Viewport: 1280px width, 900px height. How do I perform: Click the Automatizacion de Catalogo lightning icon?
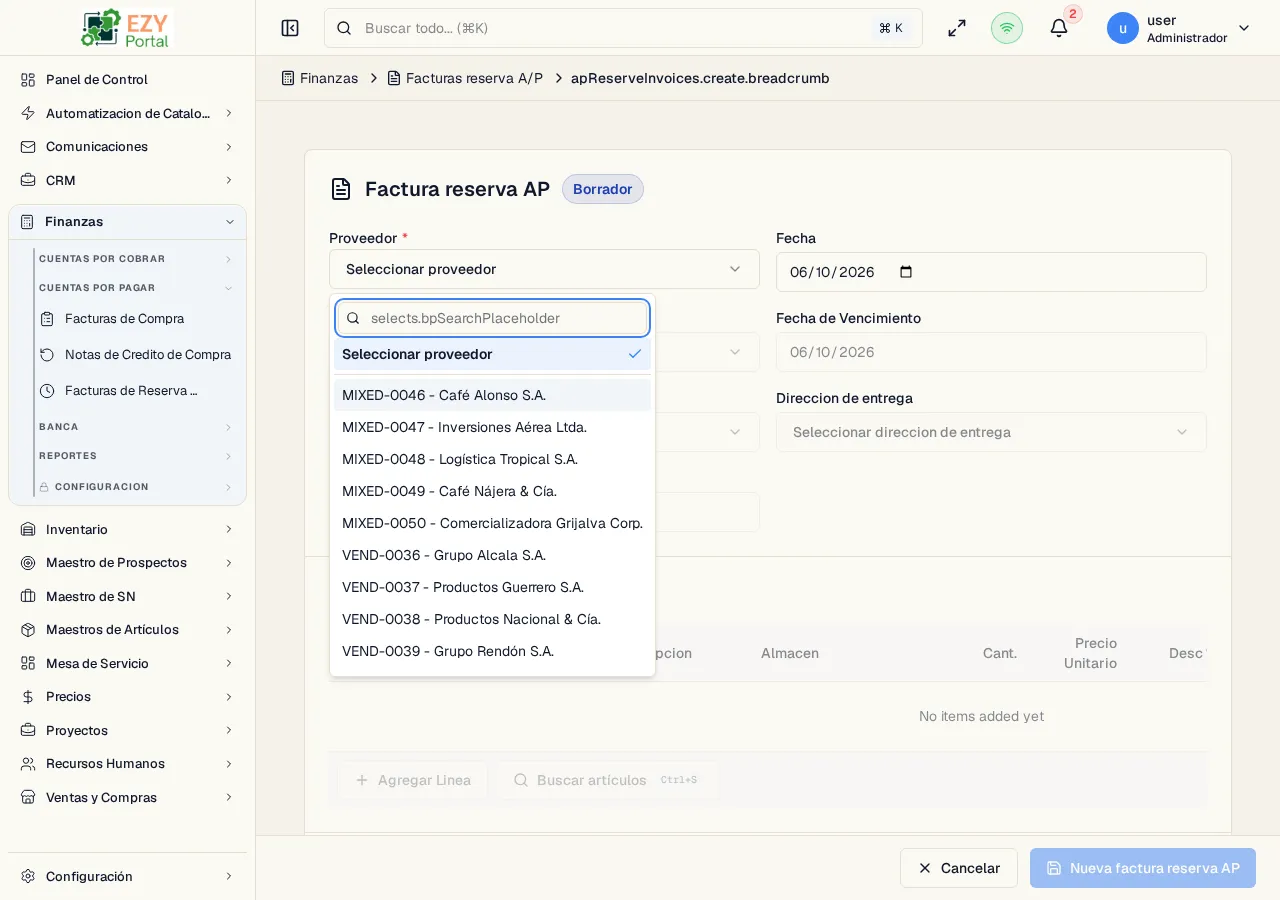(x=28, y=113)
